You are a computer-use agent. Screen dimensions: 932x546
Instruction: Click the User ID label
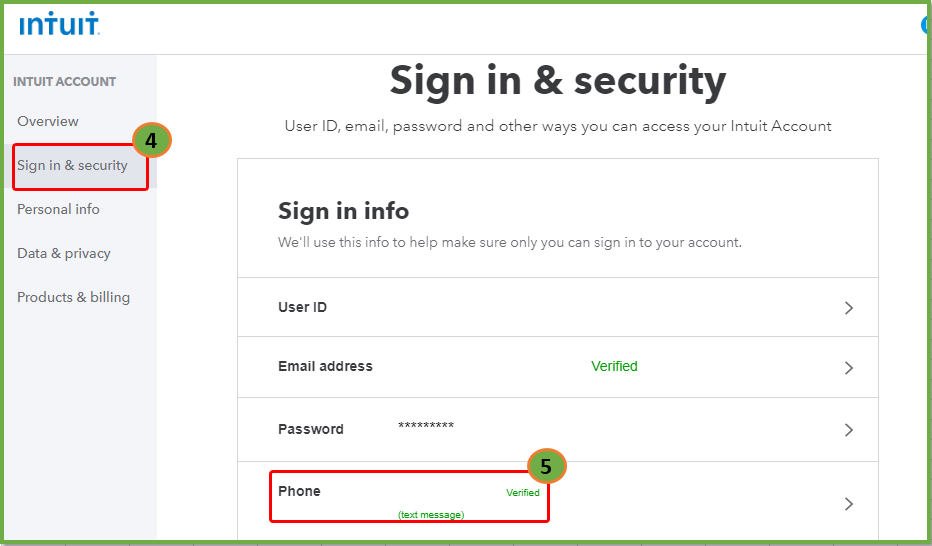coord(302,307)
